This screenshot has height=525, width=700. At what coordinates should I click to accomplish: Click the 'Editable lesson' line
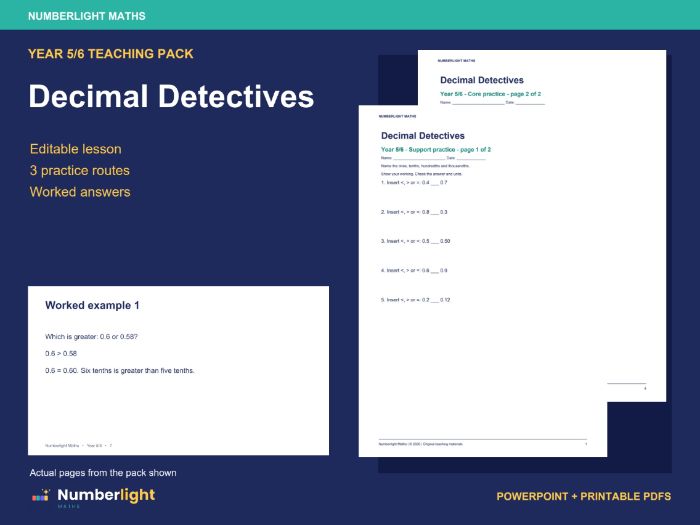[75, 149]
